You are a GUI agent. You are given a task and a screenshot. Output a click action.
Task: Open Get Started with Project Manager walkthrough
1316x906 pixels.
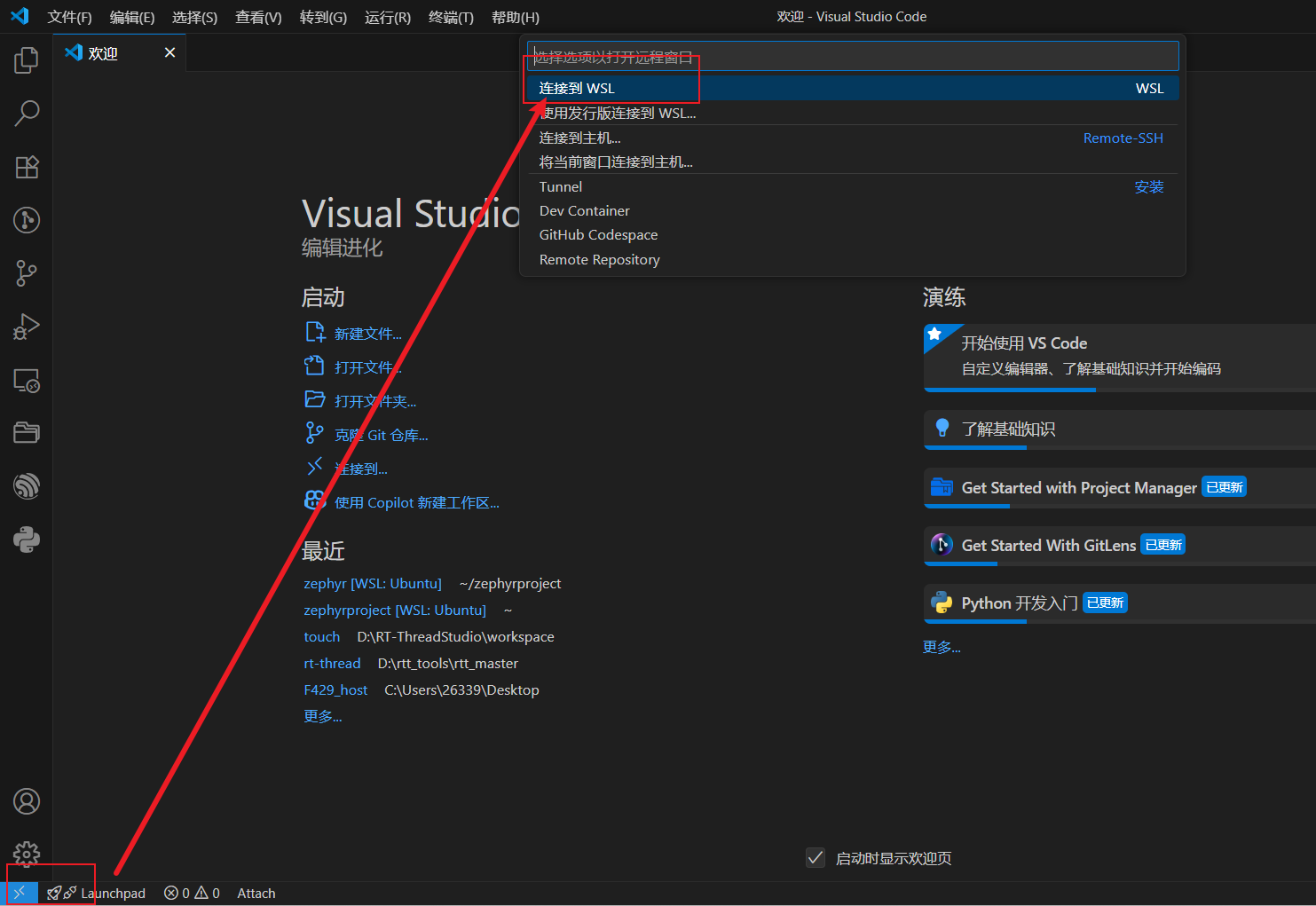(1120, 487)
